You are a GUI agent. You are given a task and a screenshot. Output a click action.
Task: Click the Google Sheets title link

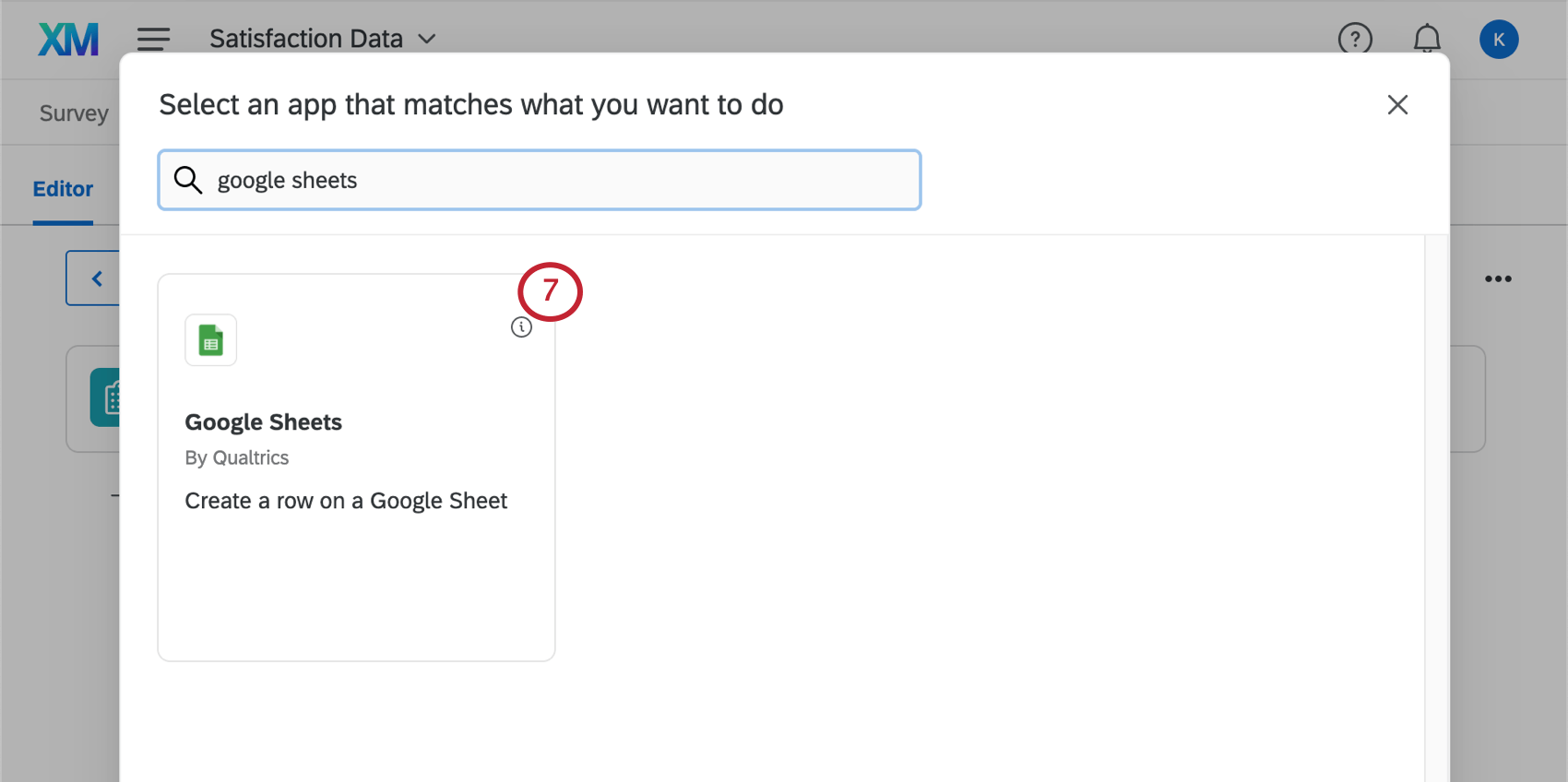pos(263,421)
